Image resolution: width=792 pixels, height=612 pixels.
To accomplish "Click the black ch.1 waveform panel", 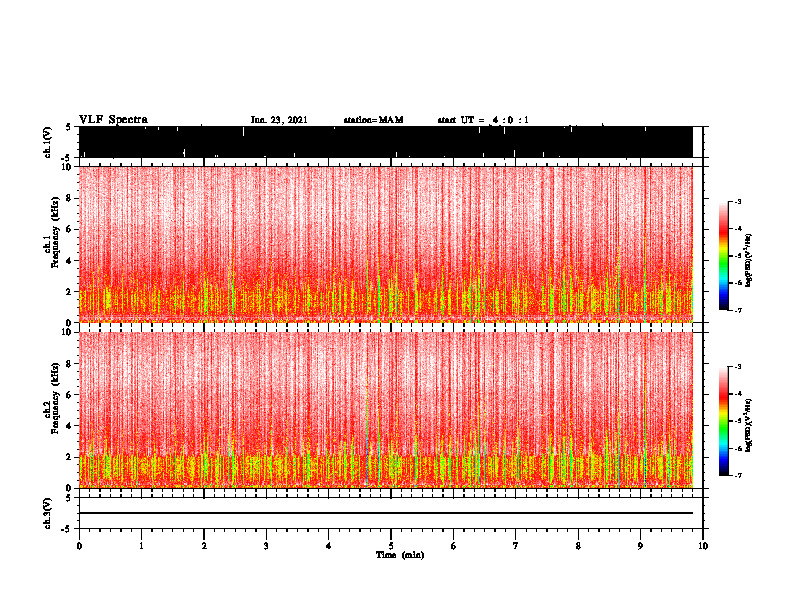I will coord(386,142).
